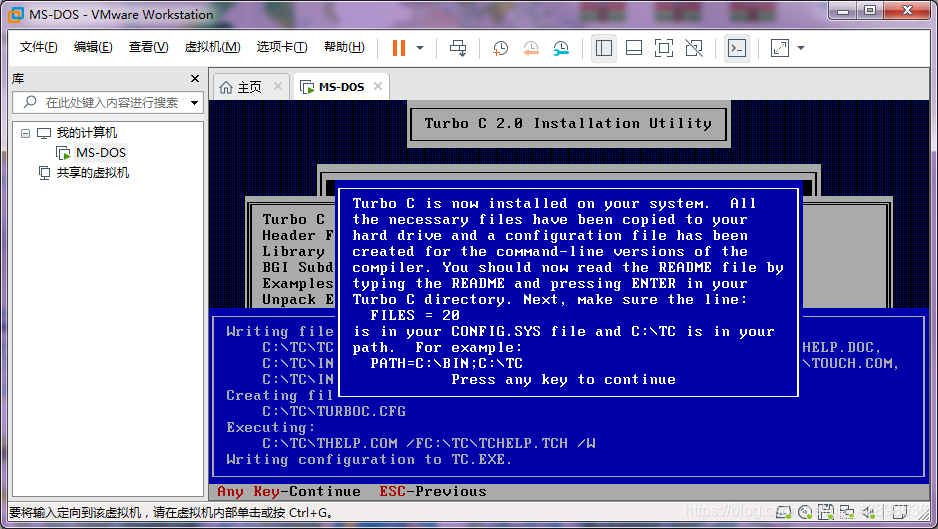Click 'Press any key to continue' text
The image size is (938, 529).
click(563, 380)
